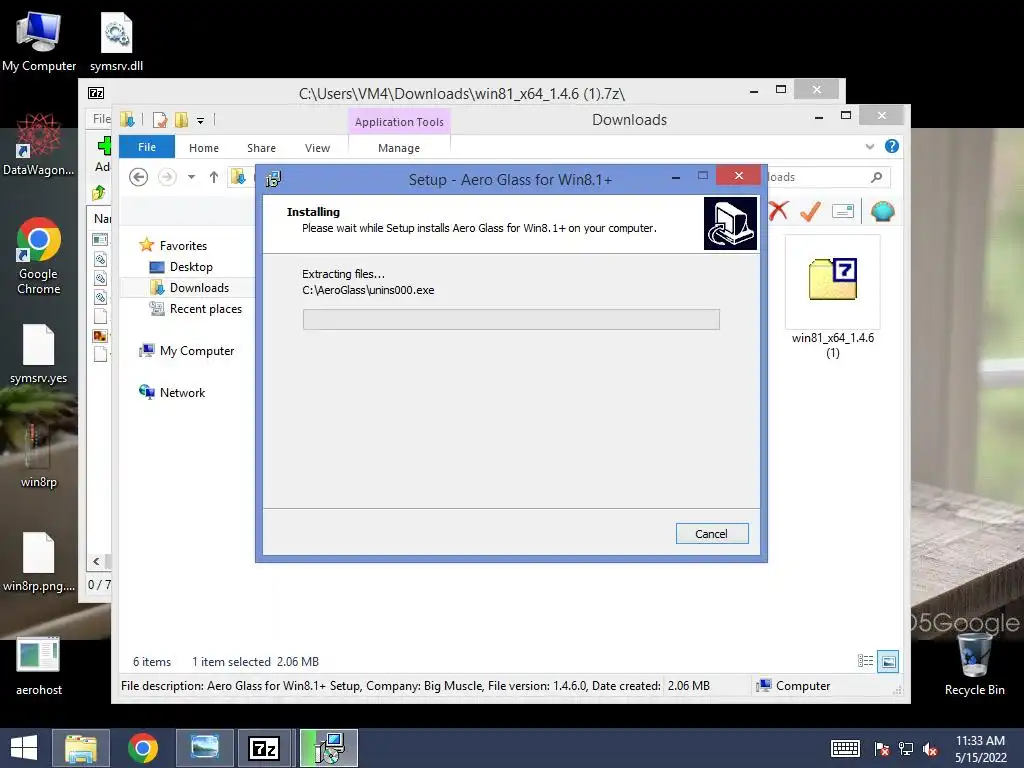
Task: Open the Recycle Bin
Action: click(x=974, y=665)
